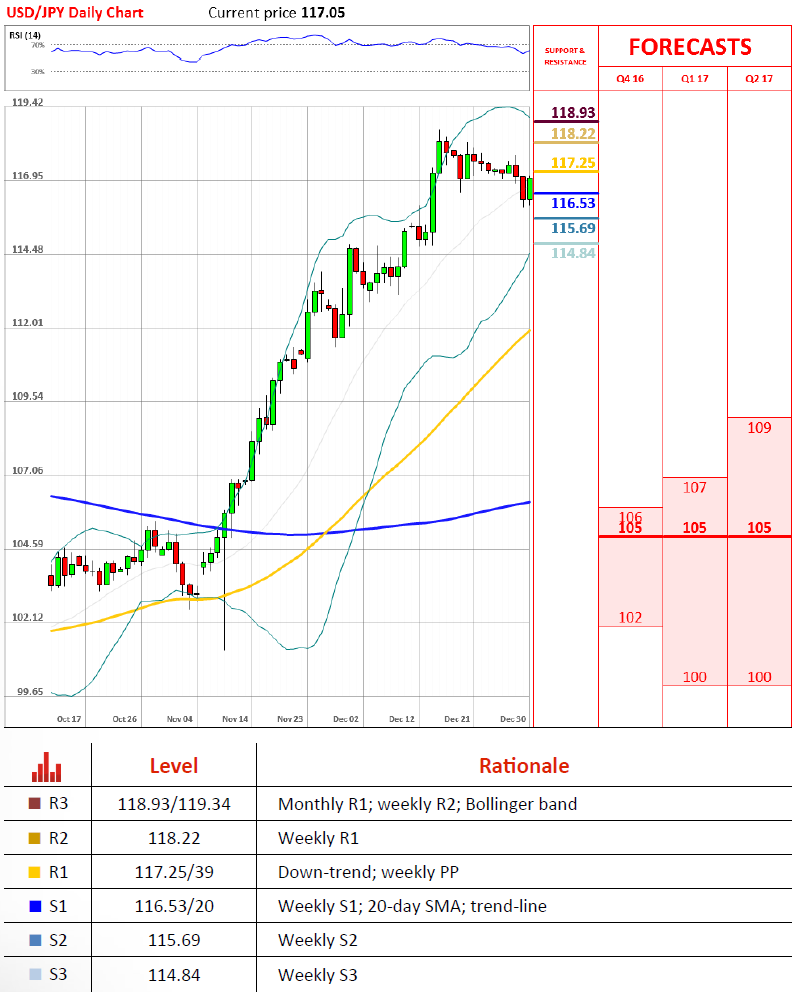Click the bold 105 value in Q1 17
This screenshot has width=802, height=992.
point(694,528)
